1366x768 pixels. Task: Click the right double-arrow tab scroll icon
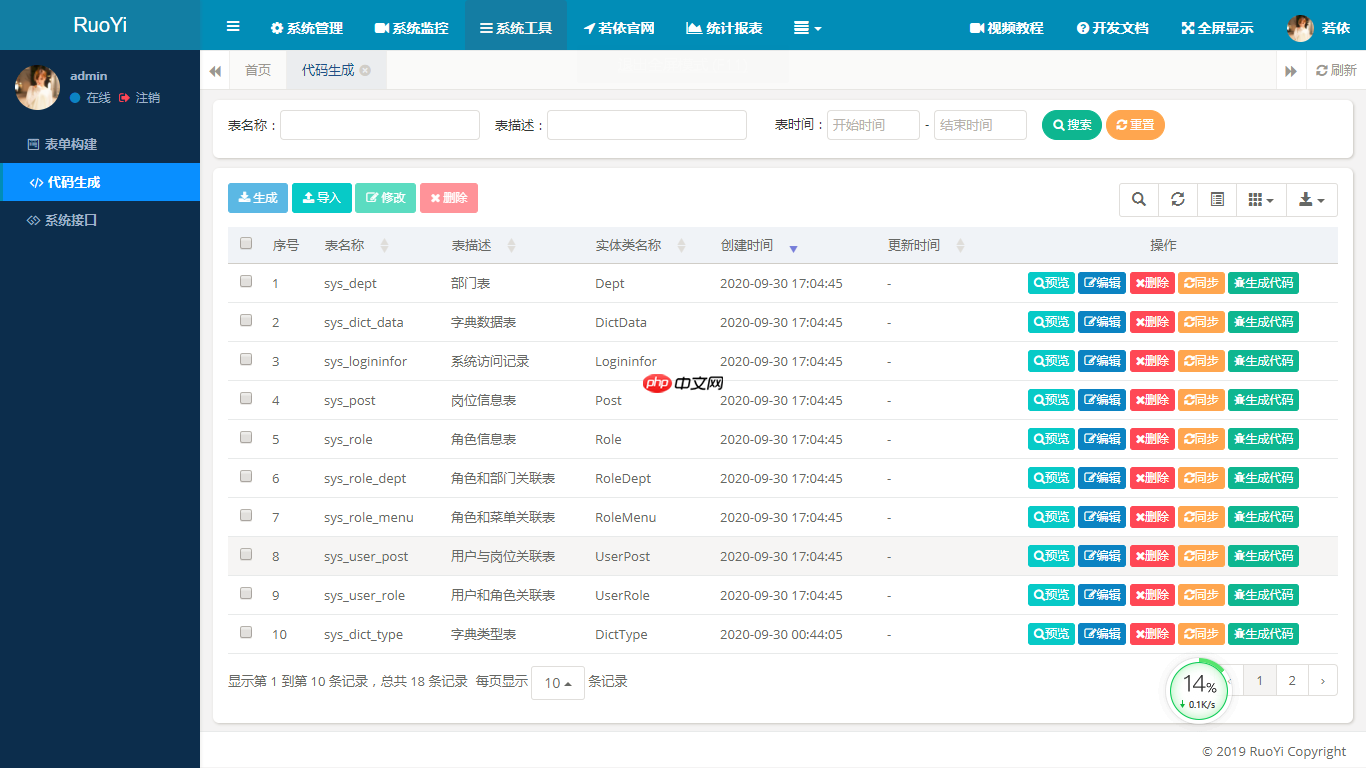click(x=1291, y=70)
